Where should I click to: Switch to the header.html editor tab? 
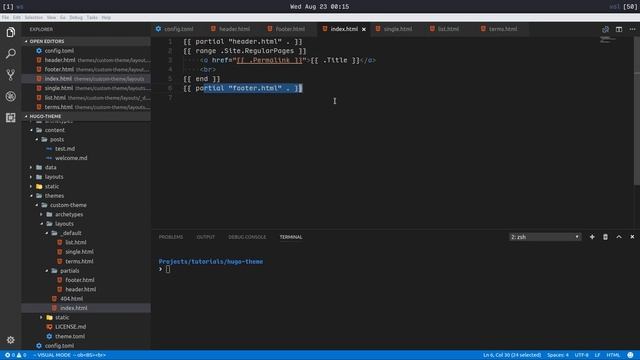pyautogui.click(x=234, y=29)
